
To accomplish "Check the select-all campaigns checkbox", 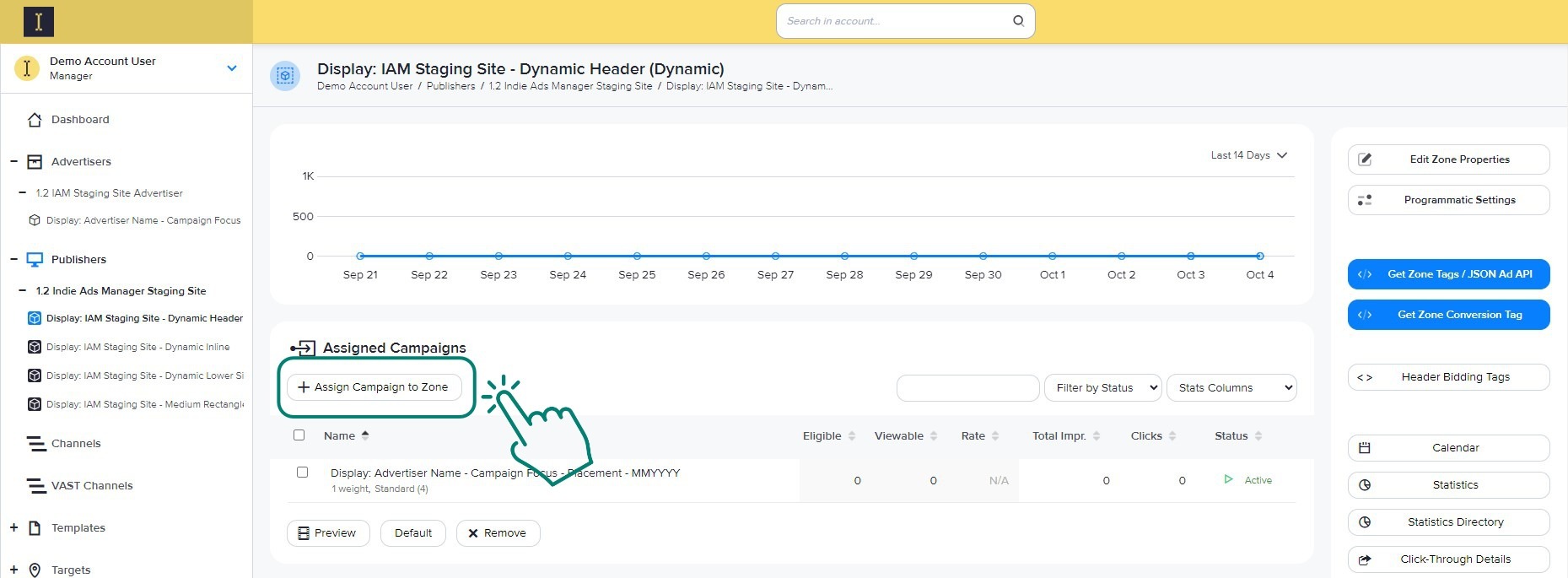I will pos(299,435).
